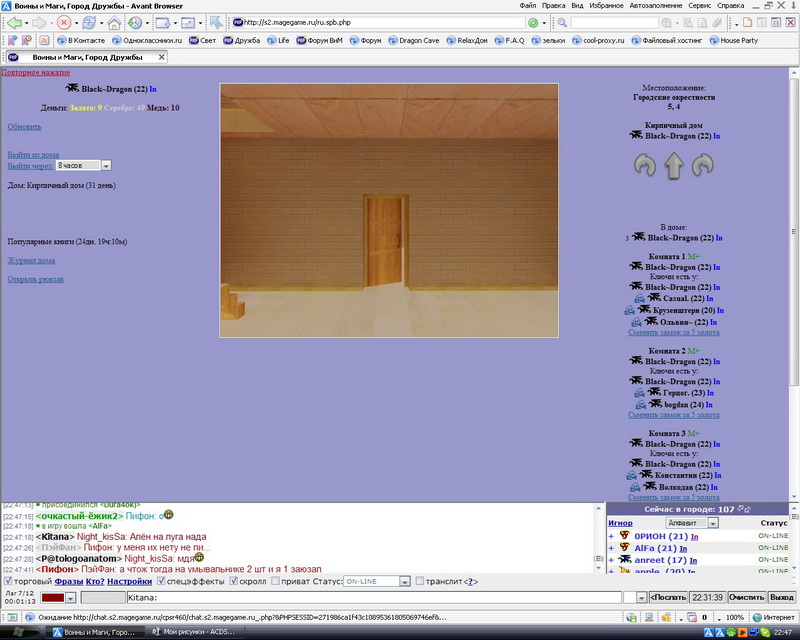
Task: Click the chat message input field
Action: (x=373, y=598)
